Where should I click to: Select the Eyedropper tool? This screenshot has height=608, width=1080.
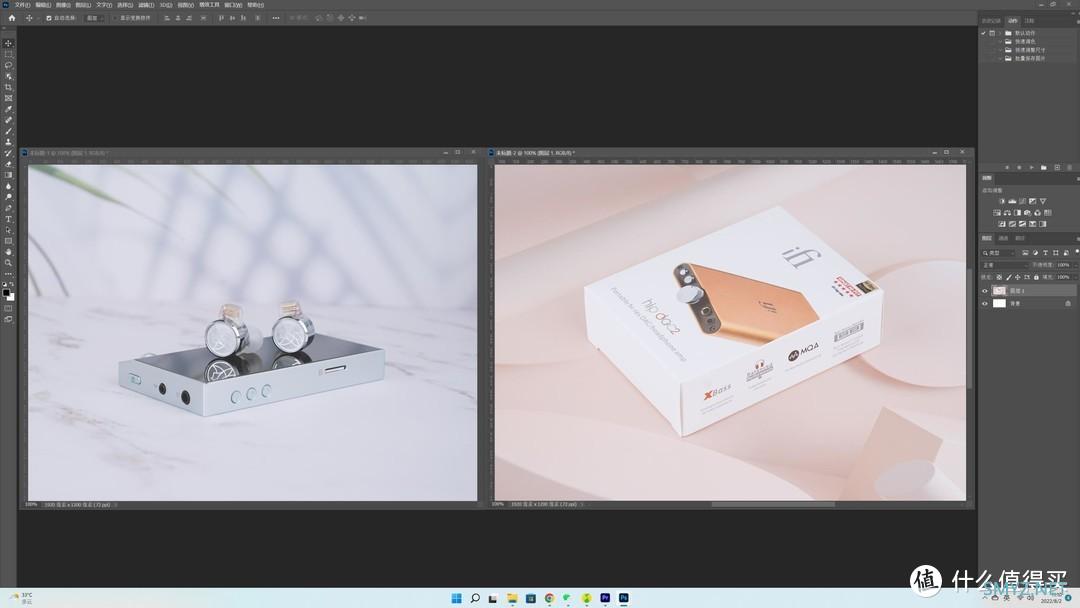pyautogui.click(x=8, y=109)
